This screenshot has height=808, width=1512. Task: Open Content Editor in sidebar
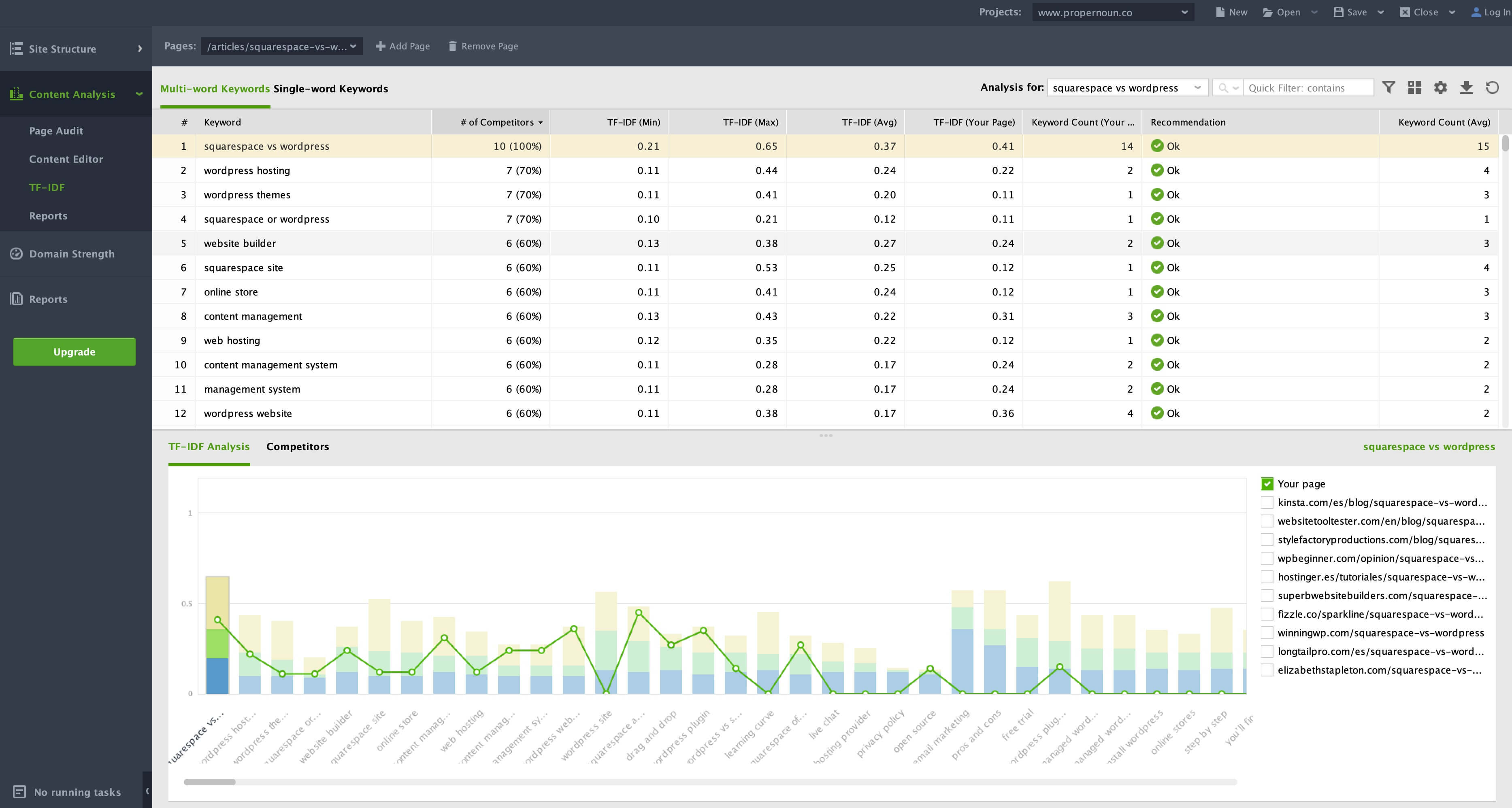point(66,159)
